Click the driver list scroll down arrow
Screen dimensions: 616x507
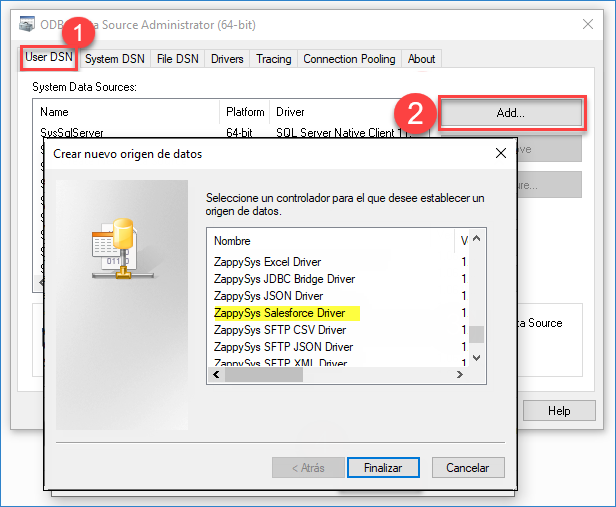[477, 358]
